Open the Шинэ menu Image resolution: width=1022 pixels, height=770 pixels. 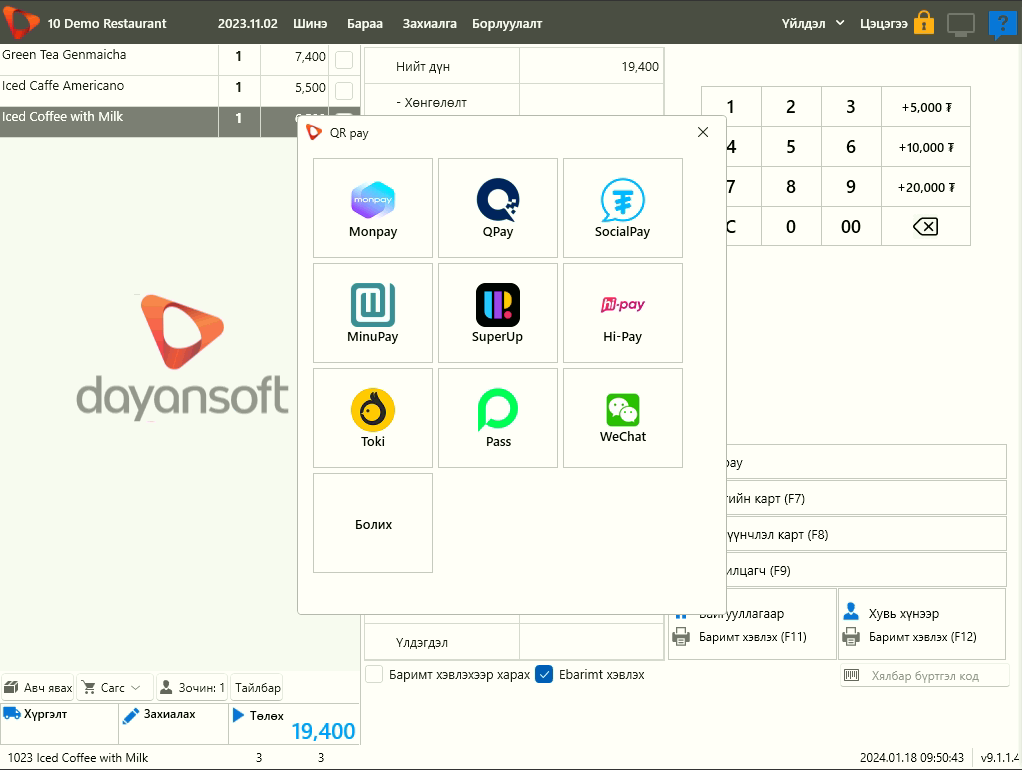[x=310, y=23]
